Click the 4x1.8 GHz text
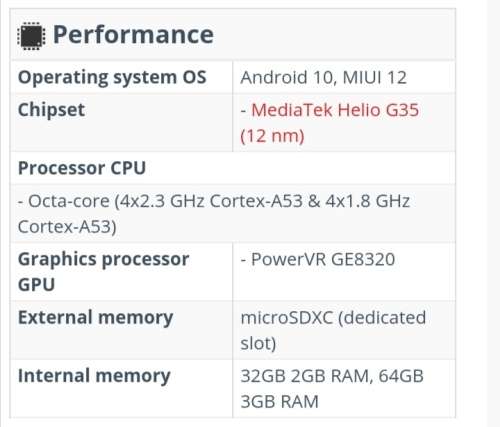The height and width of the screenshot is (427, 500). (367, 201)
